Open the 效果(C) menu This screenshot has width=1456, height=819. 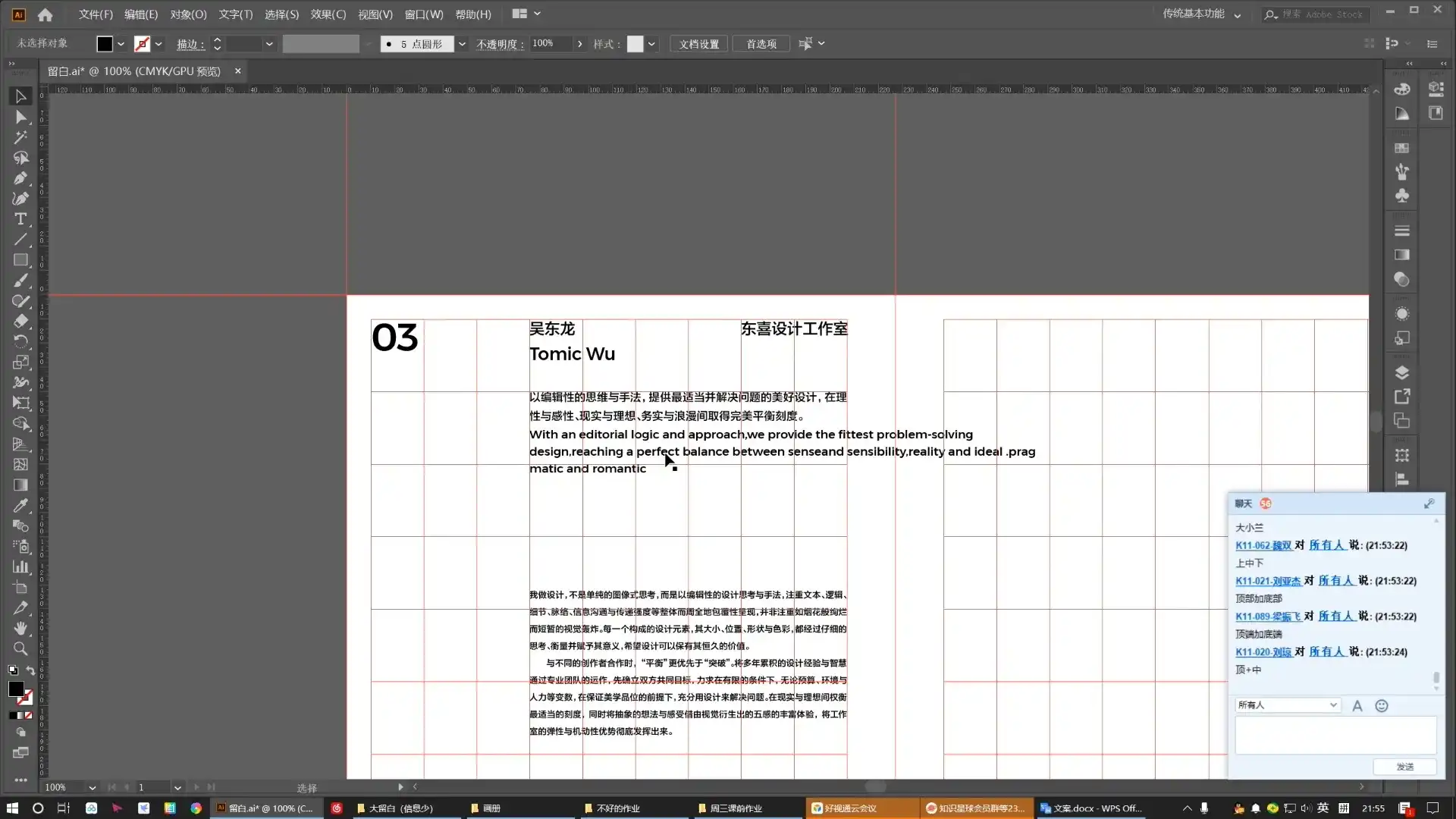(x=327, y=14)
